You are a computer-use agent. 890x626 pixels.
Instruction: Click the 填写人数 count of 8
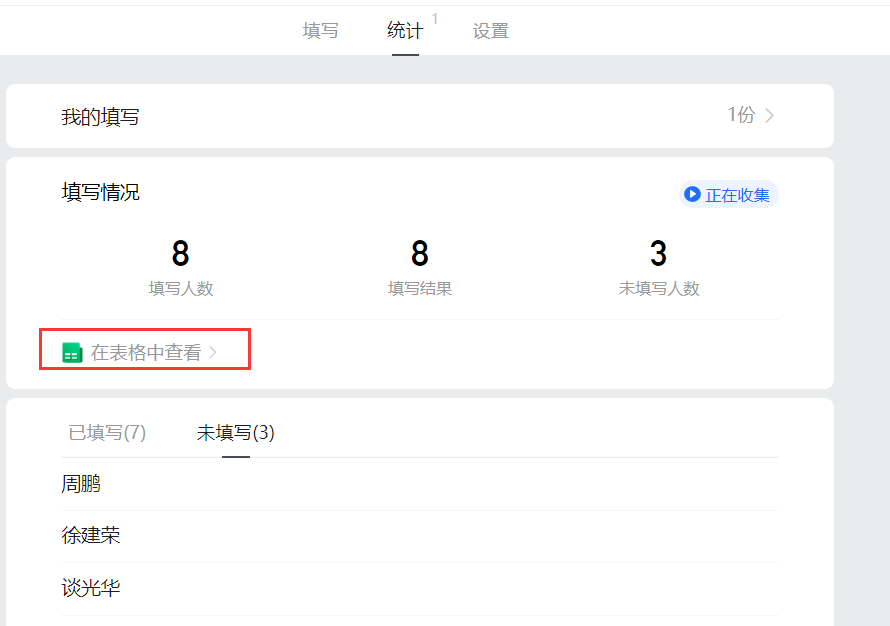pos(180,254)
